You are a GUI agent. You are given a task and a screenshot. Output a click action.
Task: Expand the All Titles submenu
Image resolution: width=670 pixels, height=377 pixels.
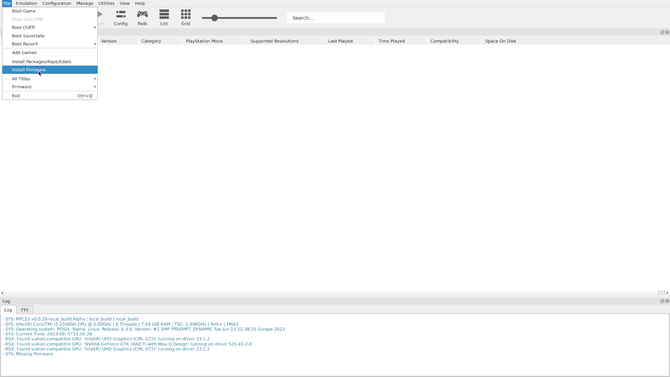50,79
